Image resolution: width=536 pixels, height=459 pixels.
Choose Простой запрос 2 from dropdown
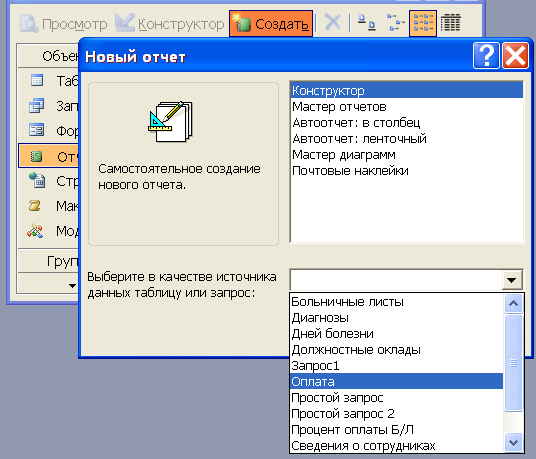[x=397, y=414]
